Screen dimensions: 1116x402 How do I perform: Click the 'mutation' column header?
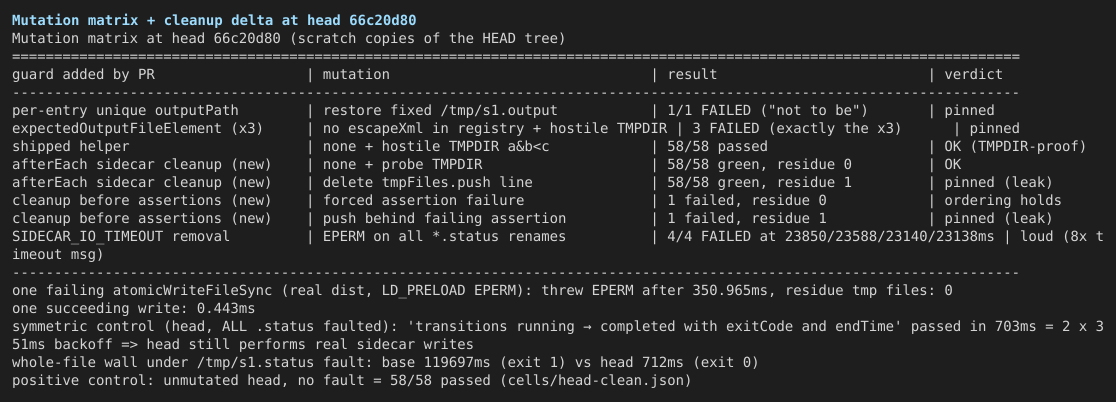[356, 75]
